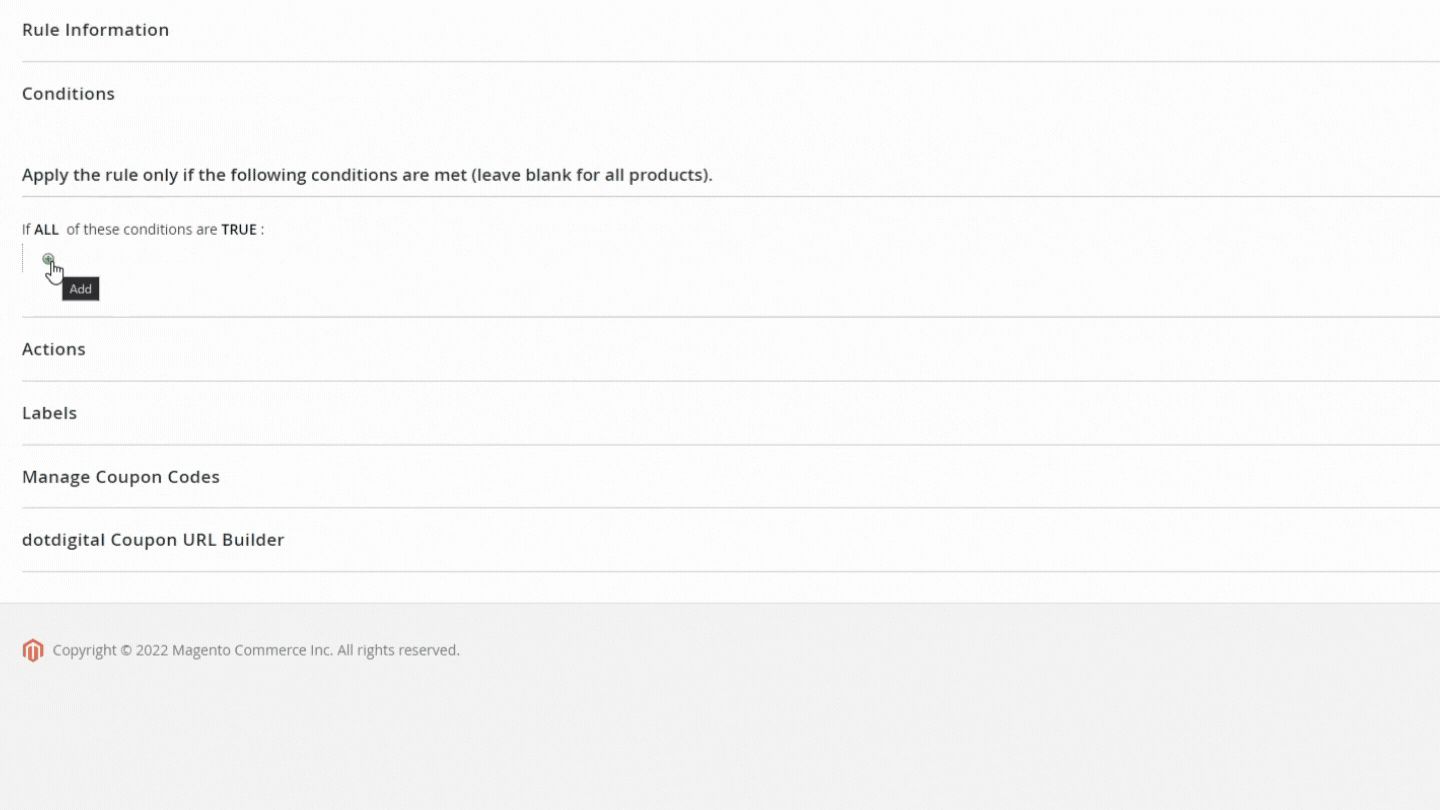
Task: Click the Add tooltip label
Action: (80, 289)
